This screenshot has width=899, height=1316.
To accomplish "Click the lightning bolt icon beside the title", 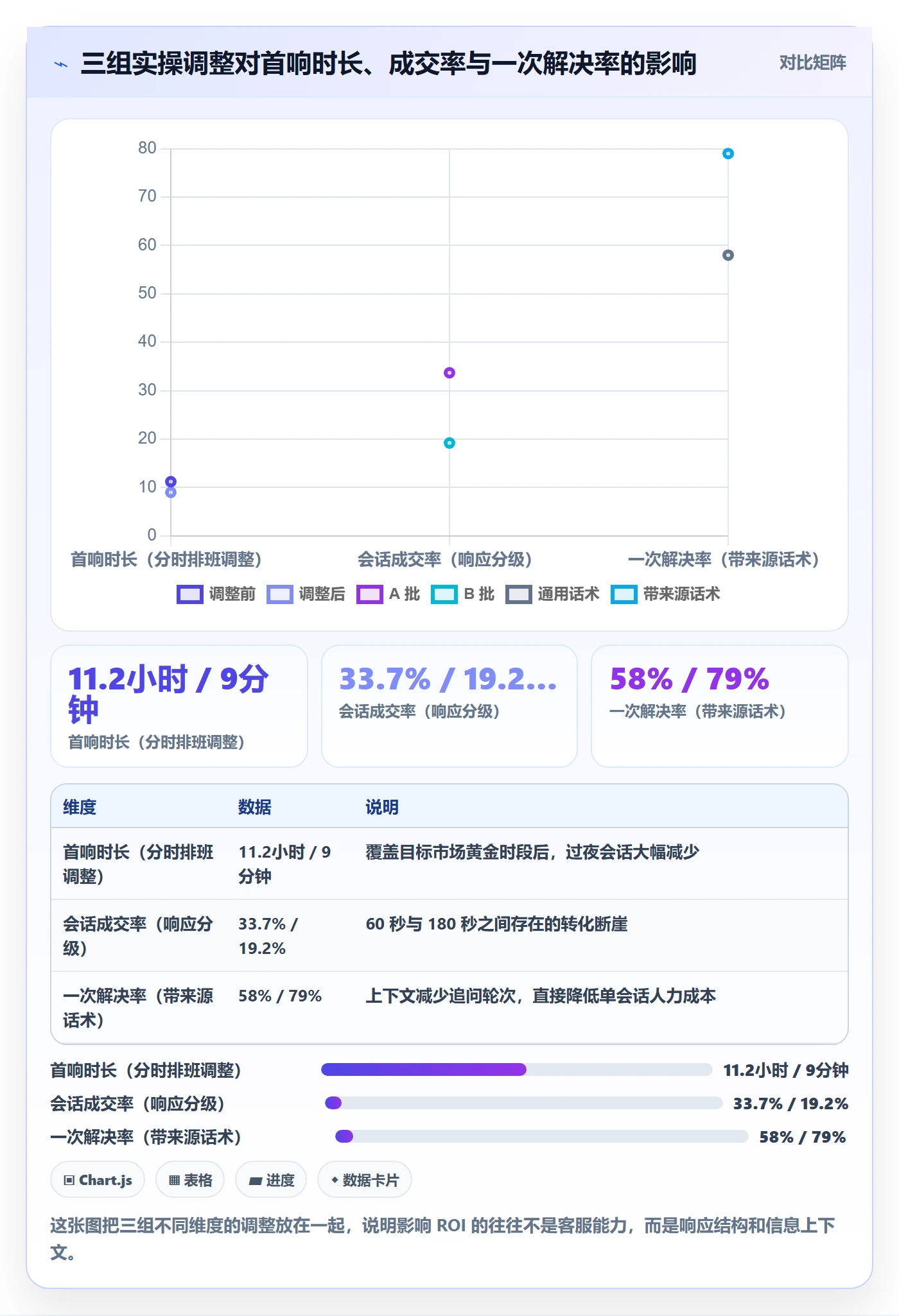I will (x=61, y=64).
